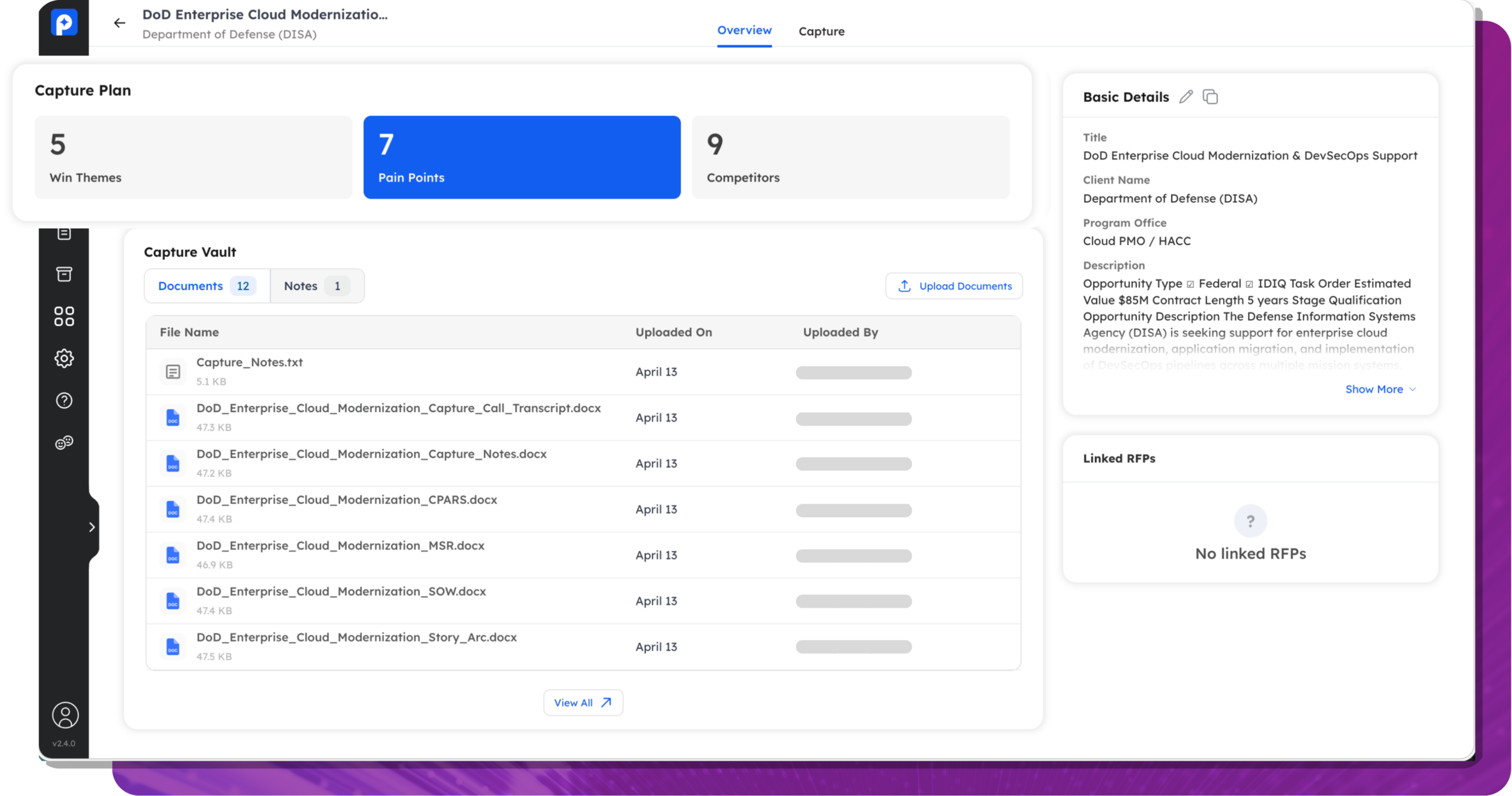Click the Cloud PMO / HACC value
The height and width of the screenshot is (796, 1512).
(x=1136, y=241)
